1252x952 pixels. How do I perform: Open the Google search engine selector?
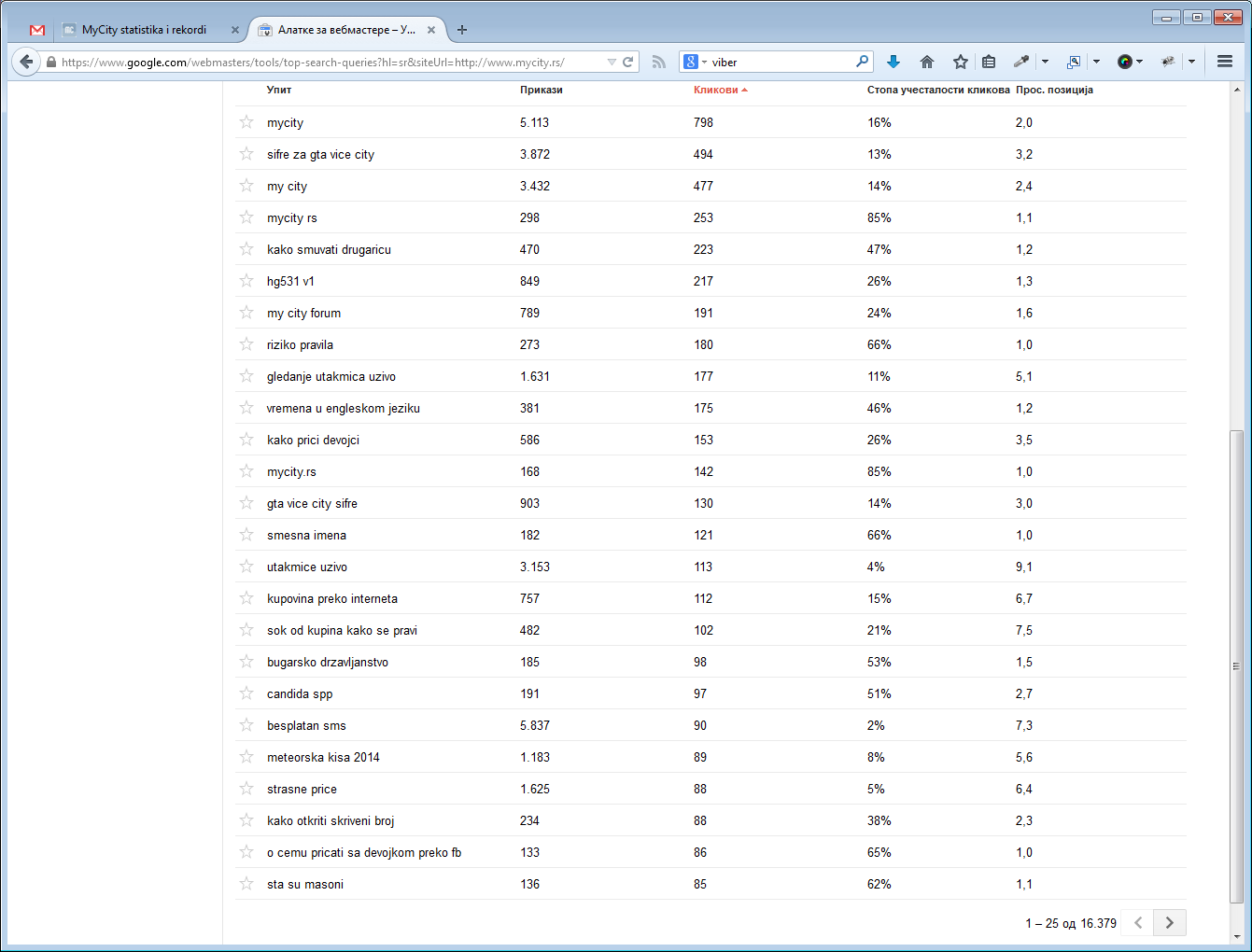tap(696, 62)
